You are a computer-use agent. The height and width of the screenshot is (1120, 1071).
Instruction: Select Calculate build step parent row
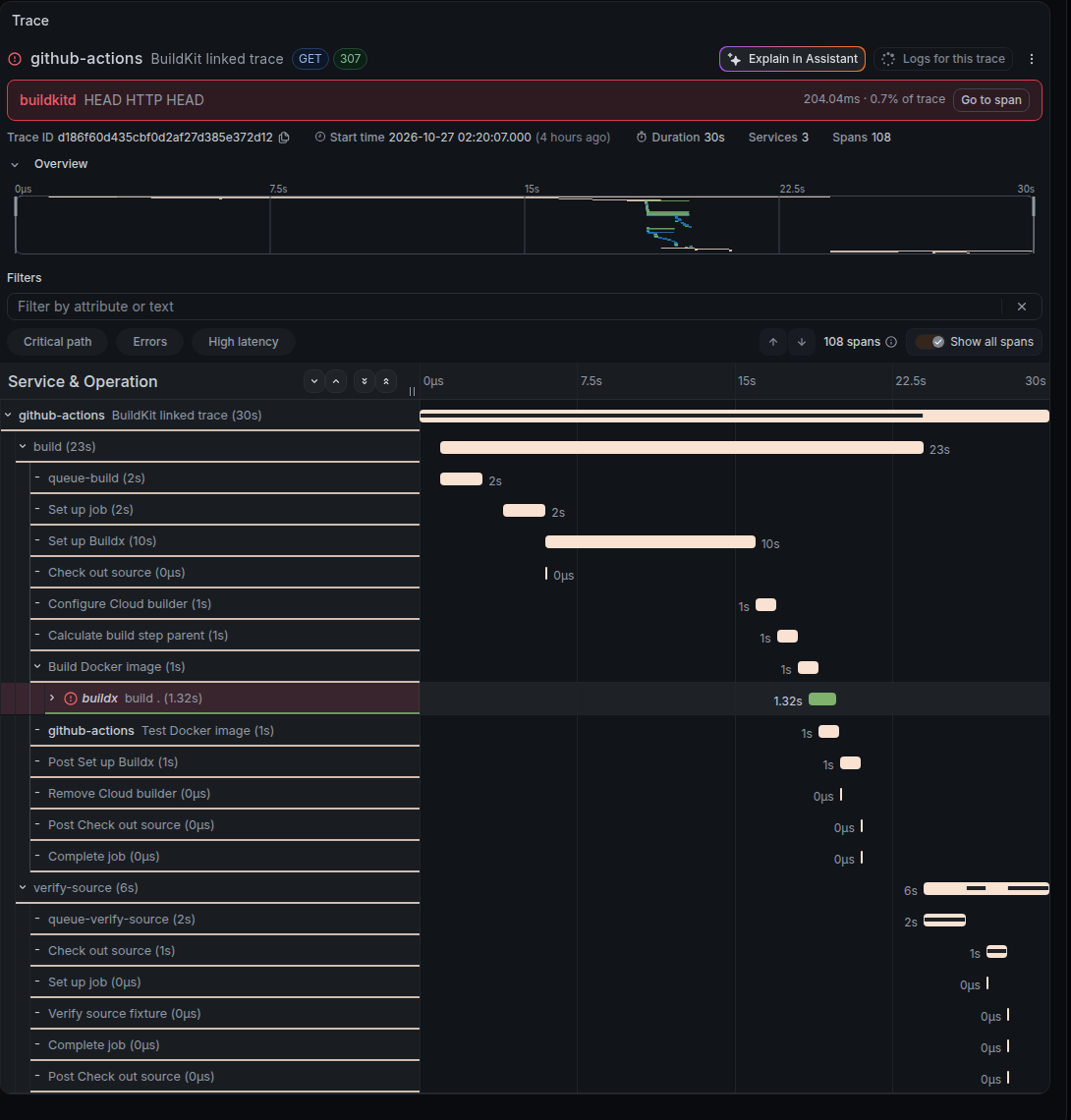click(x=224, y=635)
